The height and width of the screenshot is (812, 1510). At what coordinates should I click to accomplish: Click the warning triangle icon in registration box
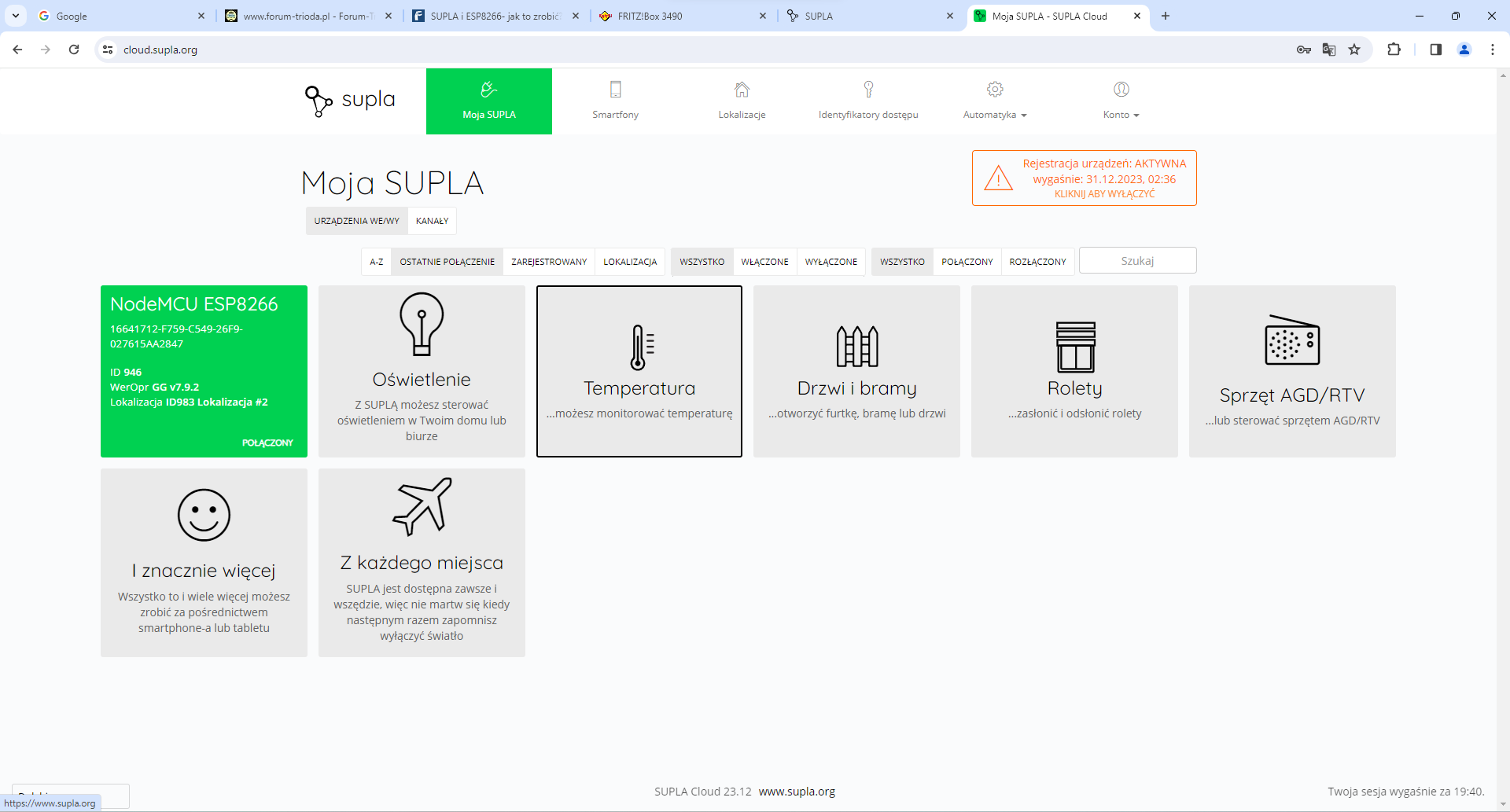point(999,178)
